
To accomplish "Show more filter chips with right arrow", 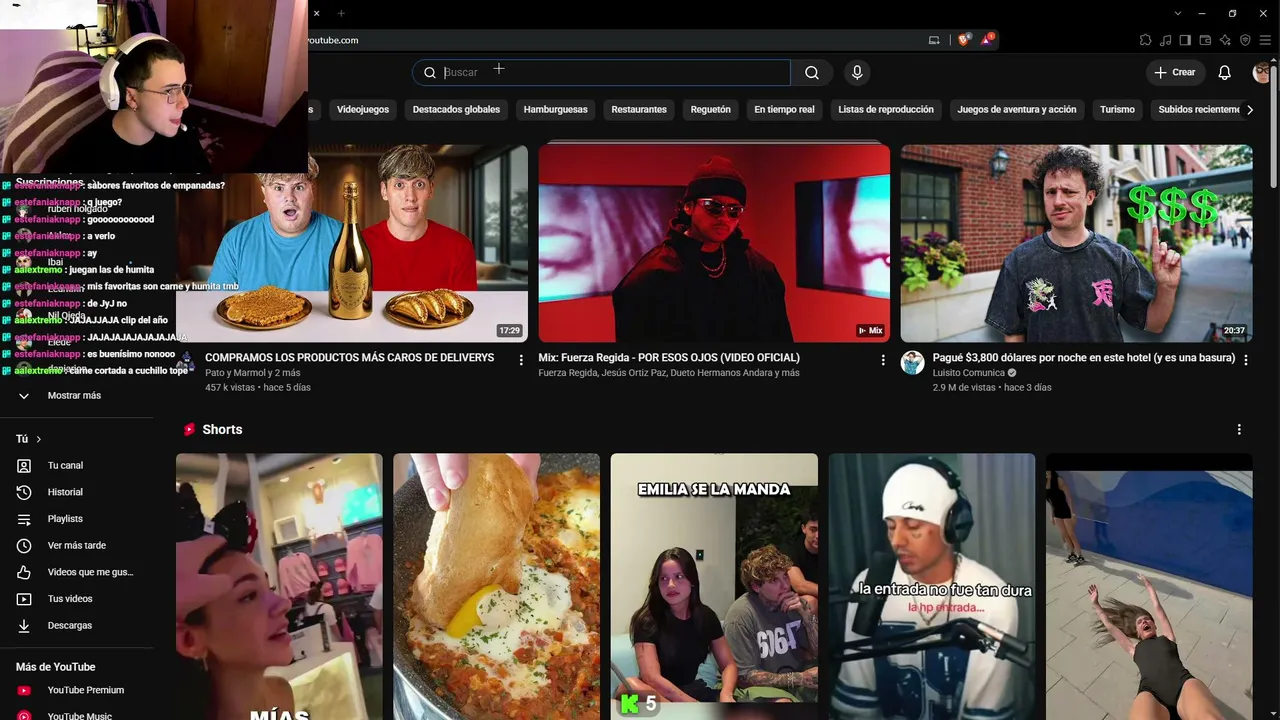I will click(1249, 110).
